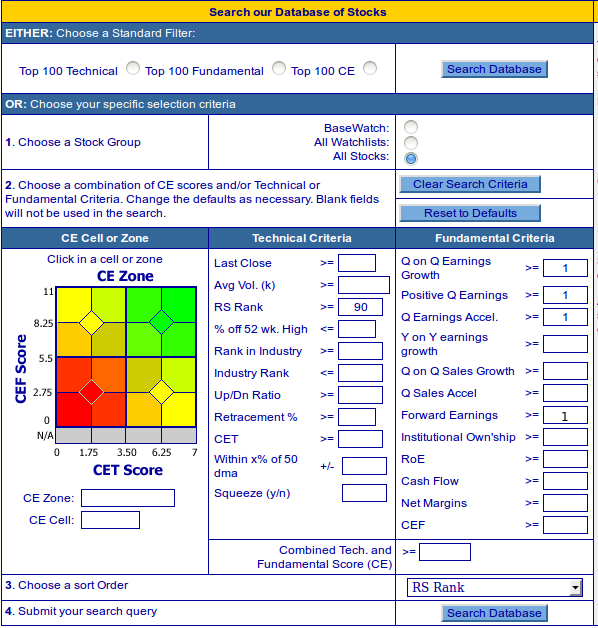Choose the All Watchlists radio button
This screenshot has width=598, height=628.
[411, 143]
